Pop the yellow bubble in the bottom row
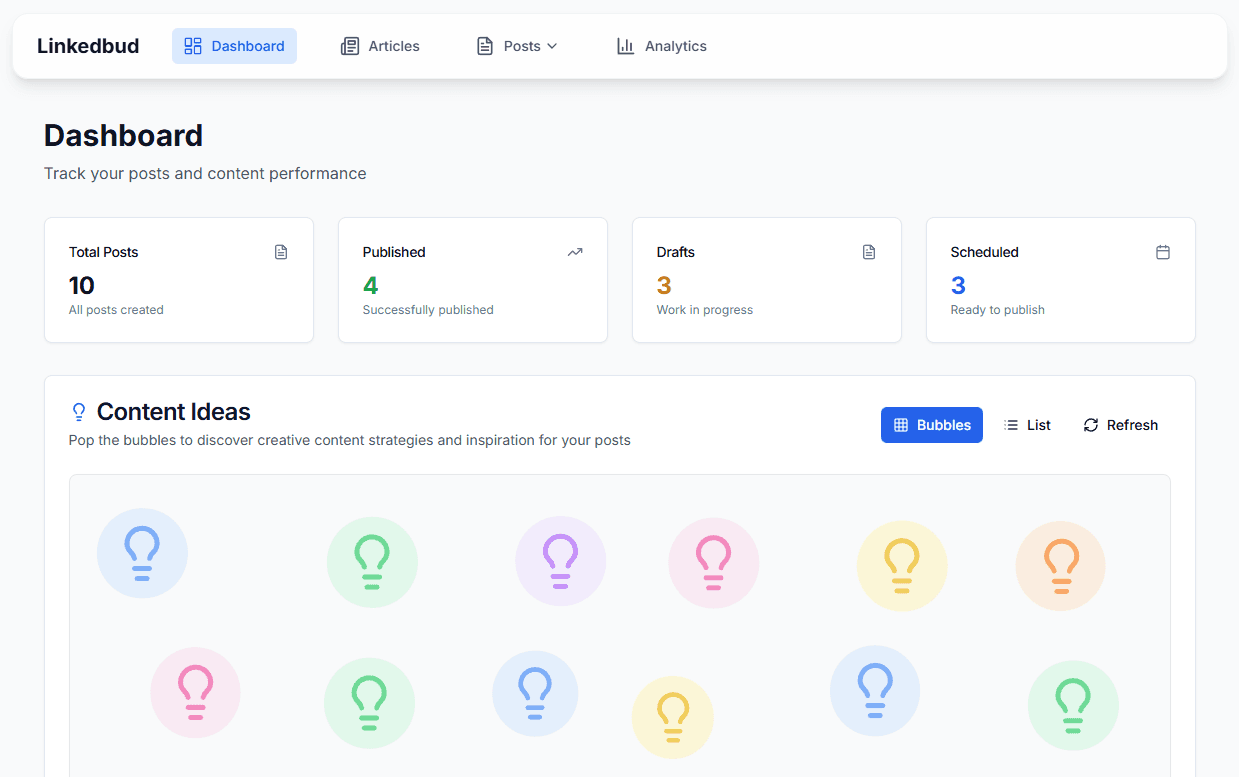 click(x=672, y=716)
